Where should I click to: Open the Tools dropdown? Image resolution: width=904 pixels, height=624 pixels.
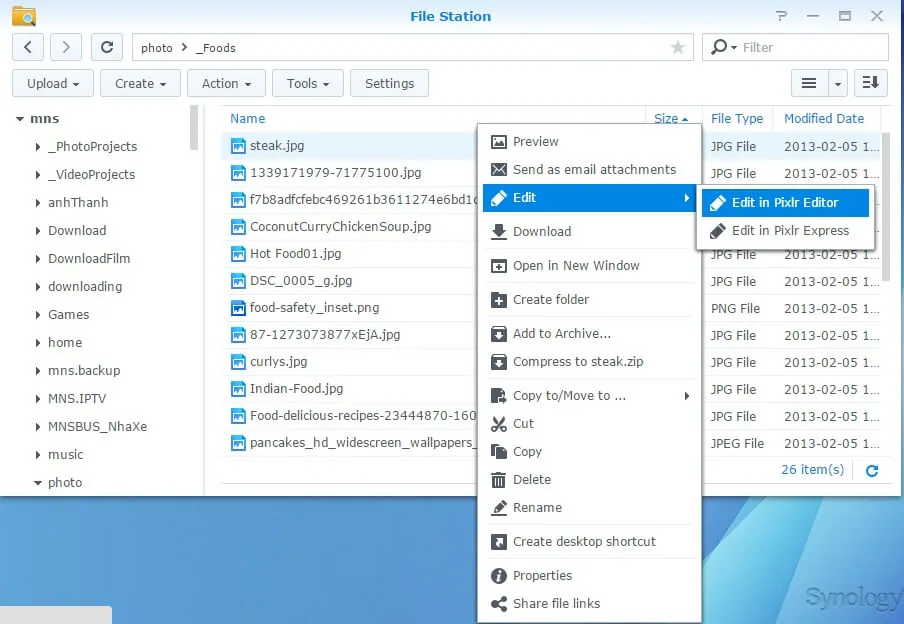click(x=307, y=83)
